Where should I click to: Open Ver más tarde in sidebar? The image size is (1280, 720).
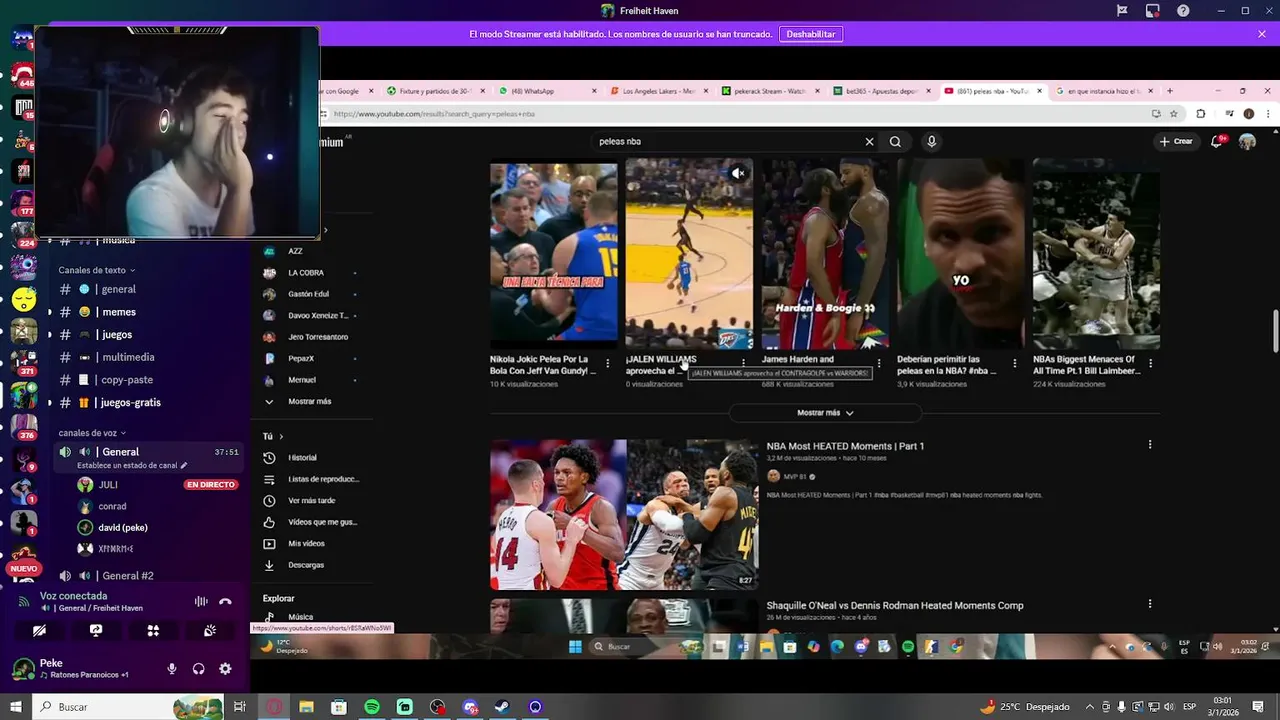310,501
